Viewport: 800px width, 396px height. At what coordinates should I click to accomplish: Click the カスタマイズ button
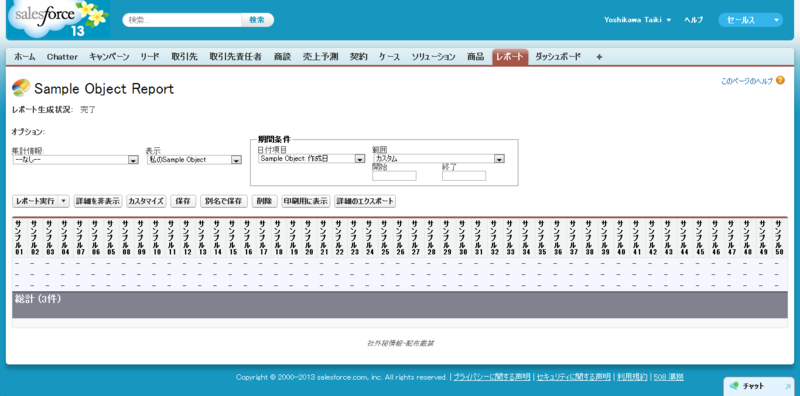click(146, 201)
